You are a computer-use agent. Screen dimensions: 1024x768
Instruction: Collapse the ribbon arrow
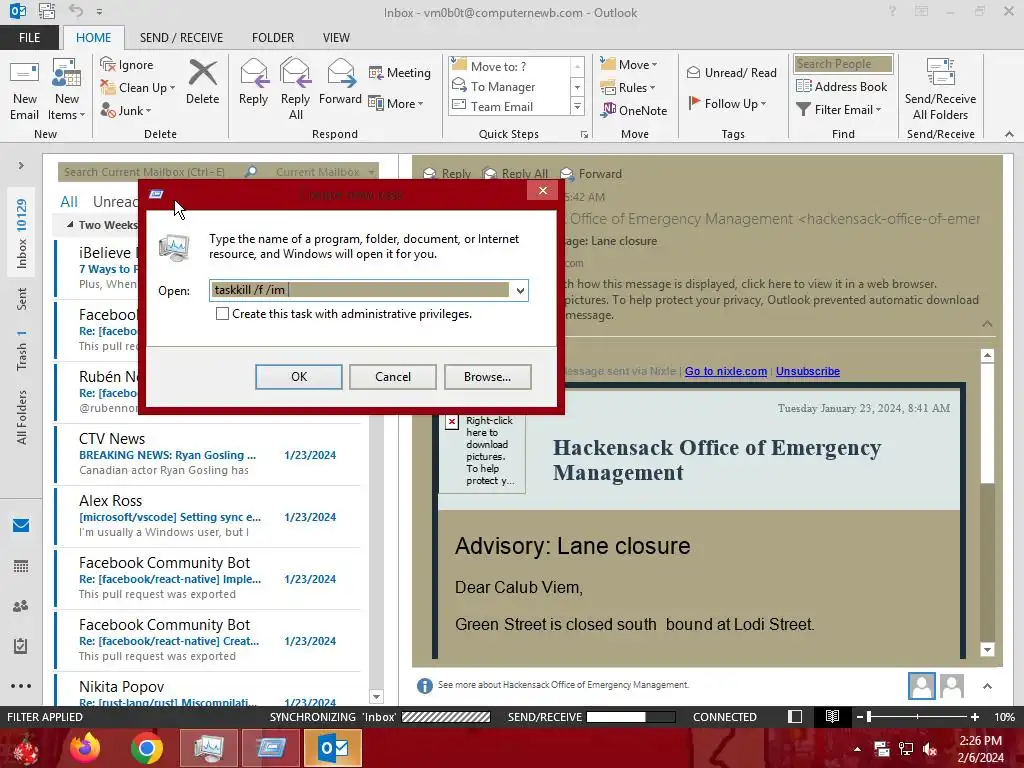tap(1009, 134)
